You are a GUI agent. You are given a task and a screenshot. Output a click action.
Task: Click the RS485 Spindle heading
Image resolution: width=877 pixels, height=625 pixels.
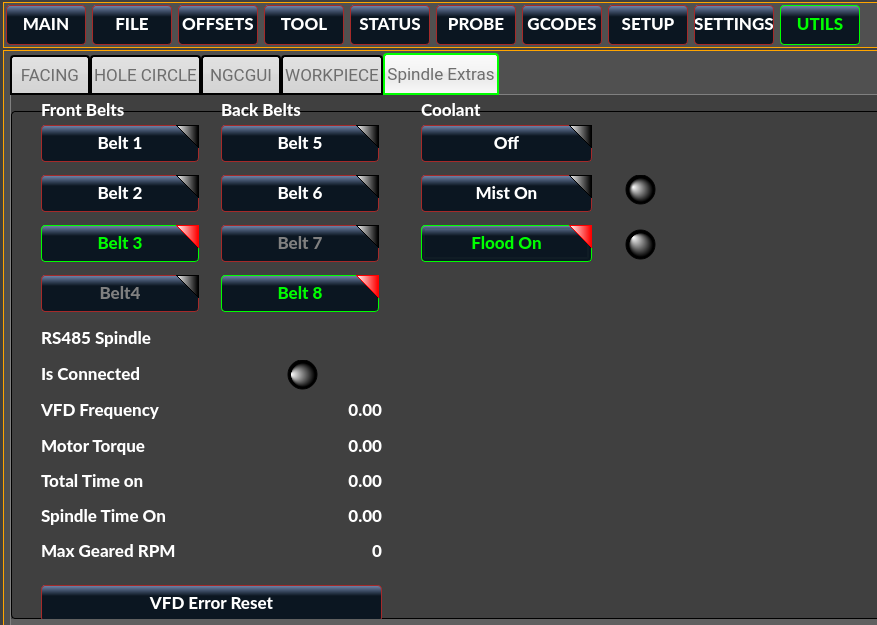[x=96, y=339]
